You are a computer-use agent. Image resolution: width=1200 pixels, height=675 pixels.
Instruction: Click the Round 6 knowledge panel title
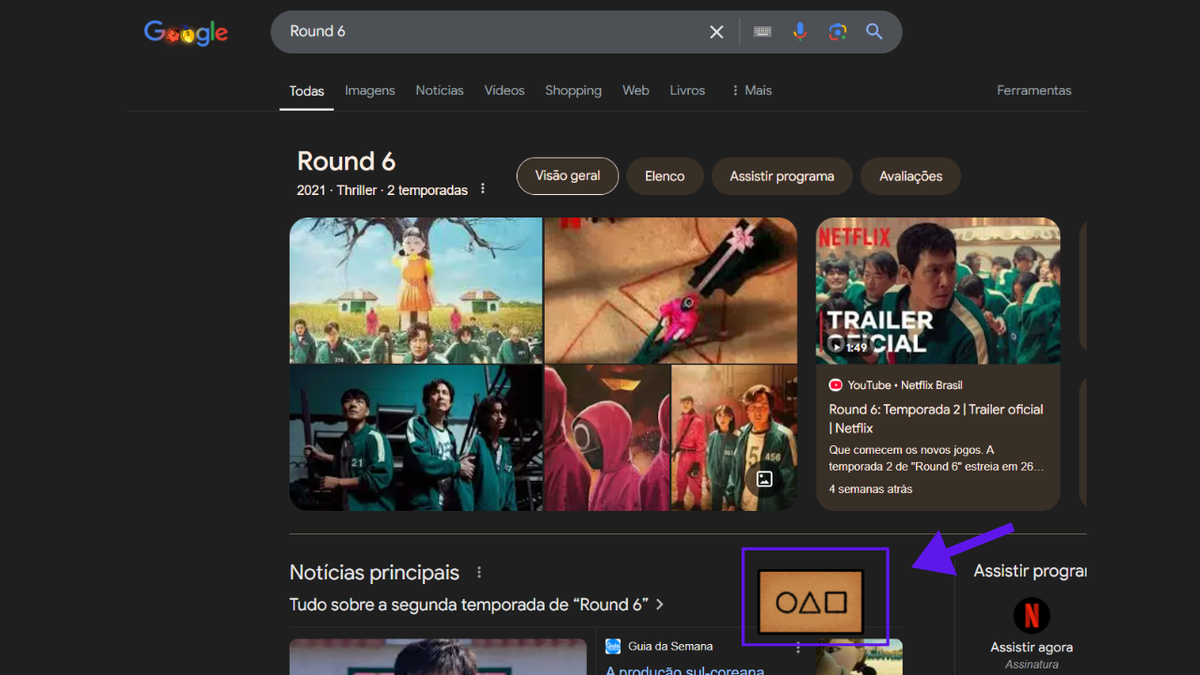[x=346, y=161]
